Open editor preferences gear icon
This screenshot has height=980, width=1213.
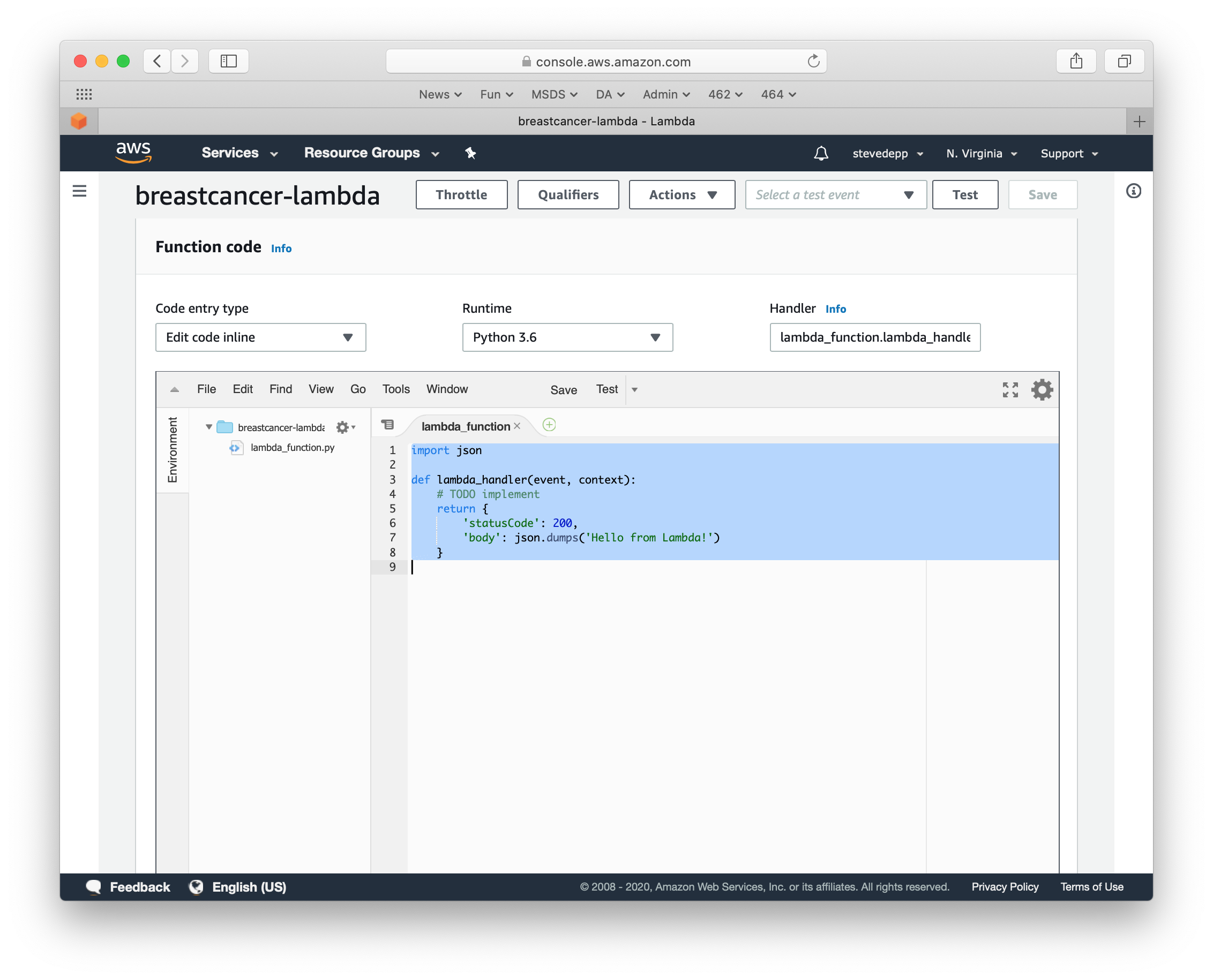click(x=1042, y=389)
